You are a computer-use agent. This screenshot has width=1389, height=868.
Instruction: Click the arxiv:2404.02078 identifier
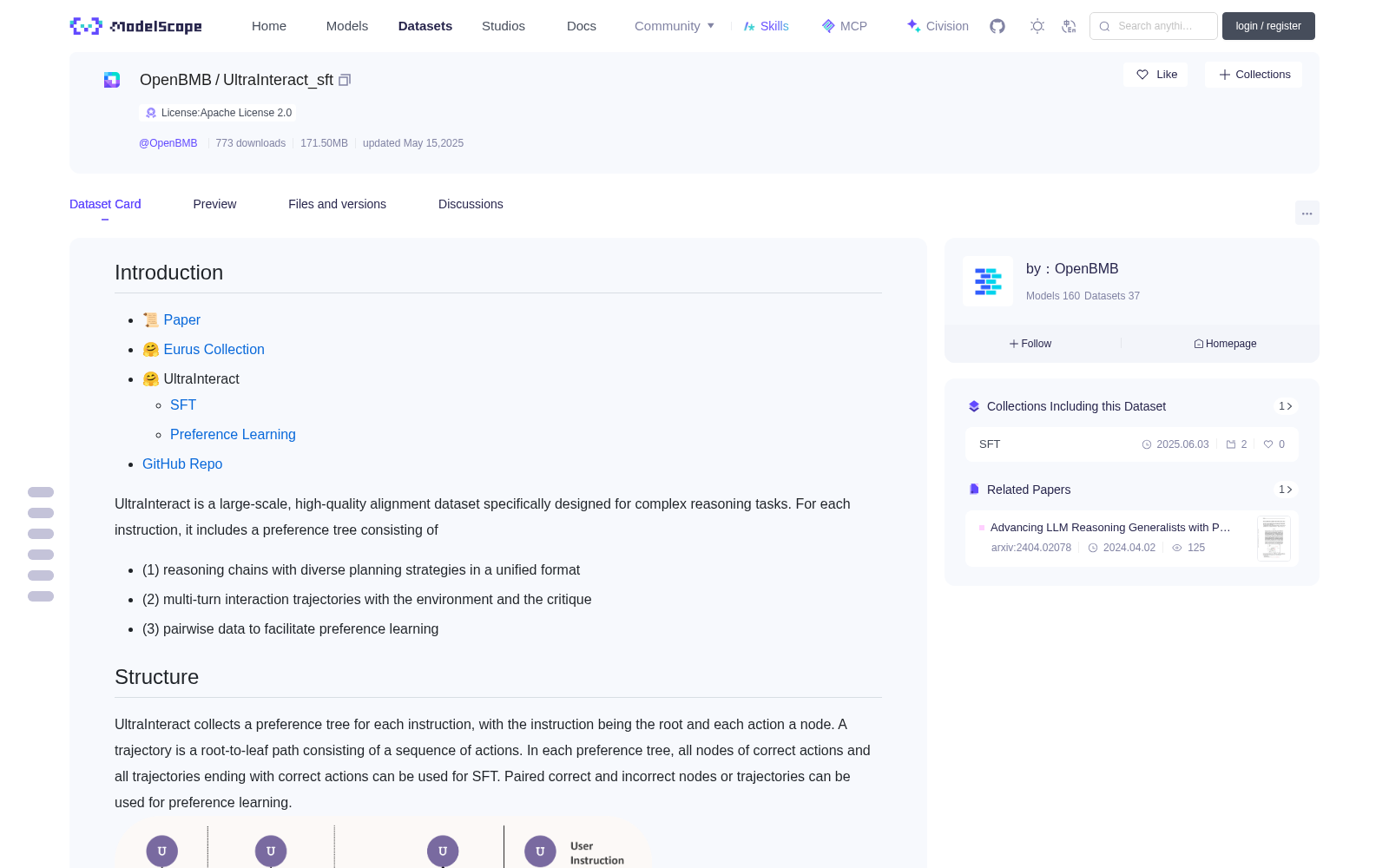[1031, 548]
